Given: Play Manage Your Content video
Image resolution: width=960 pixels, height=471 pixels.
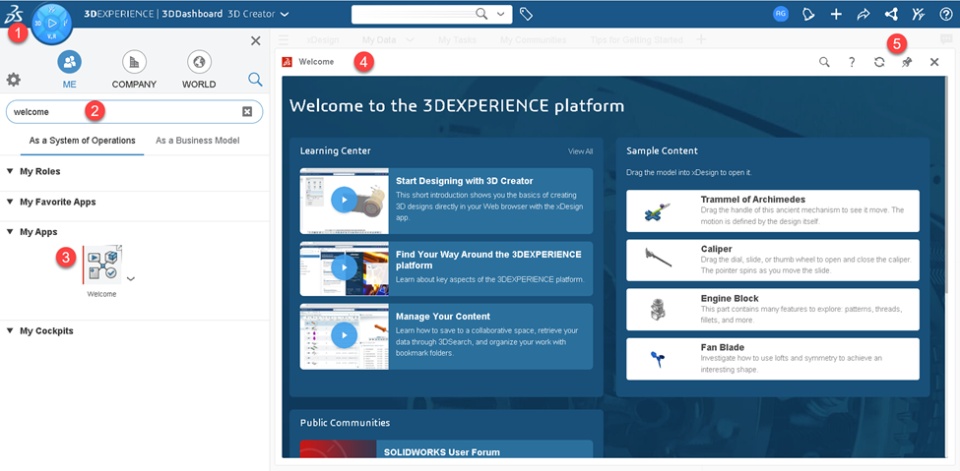Looking at the screenshot, I should 344,336.
